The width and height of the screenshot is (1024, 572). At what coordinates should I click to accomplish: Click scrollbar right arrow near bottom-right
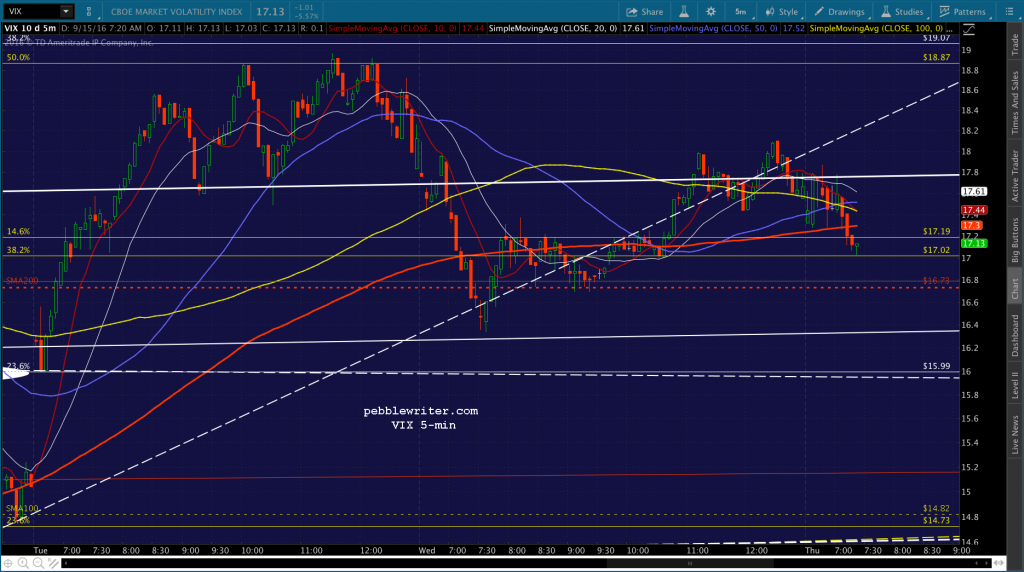987,563
